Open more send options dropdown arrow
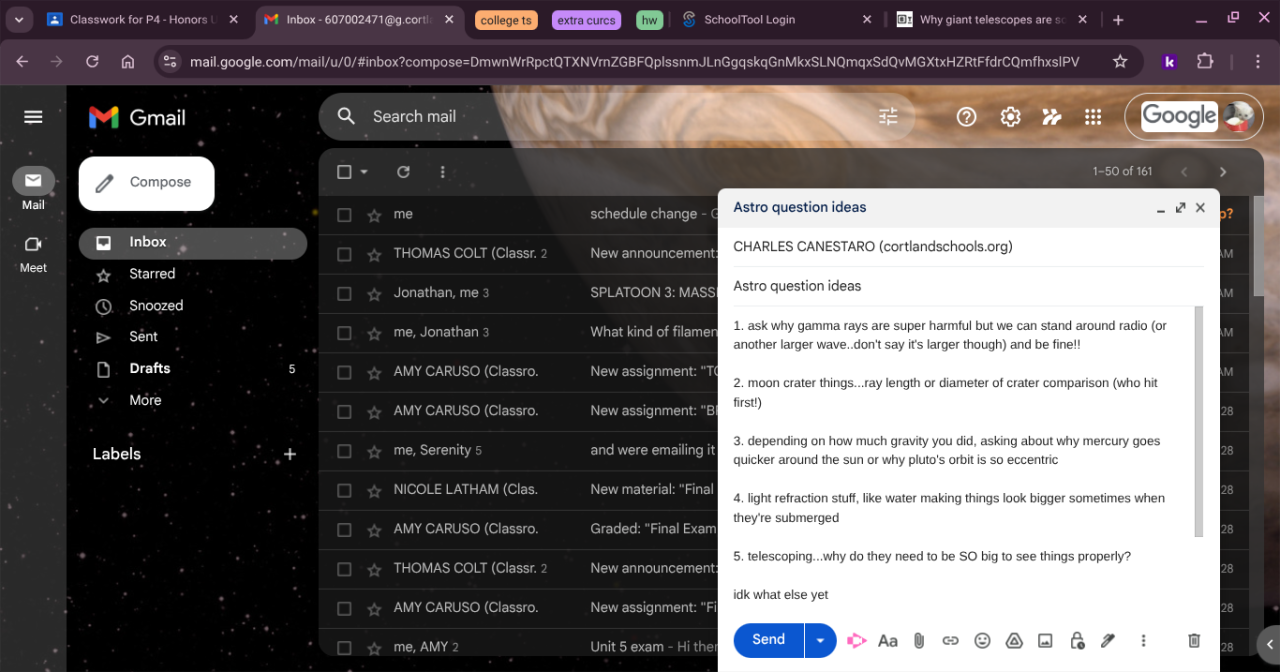1280x672 pixels. coord(820,640)
